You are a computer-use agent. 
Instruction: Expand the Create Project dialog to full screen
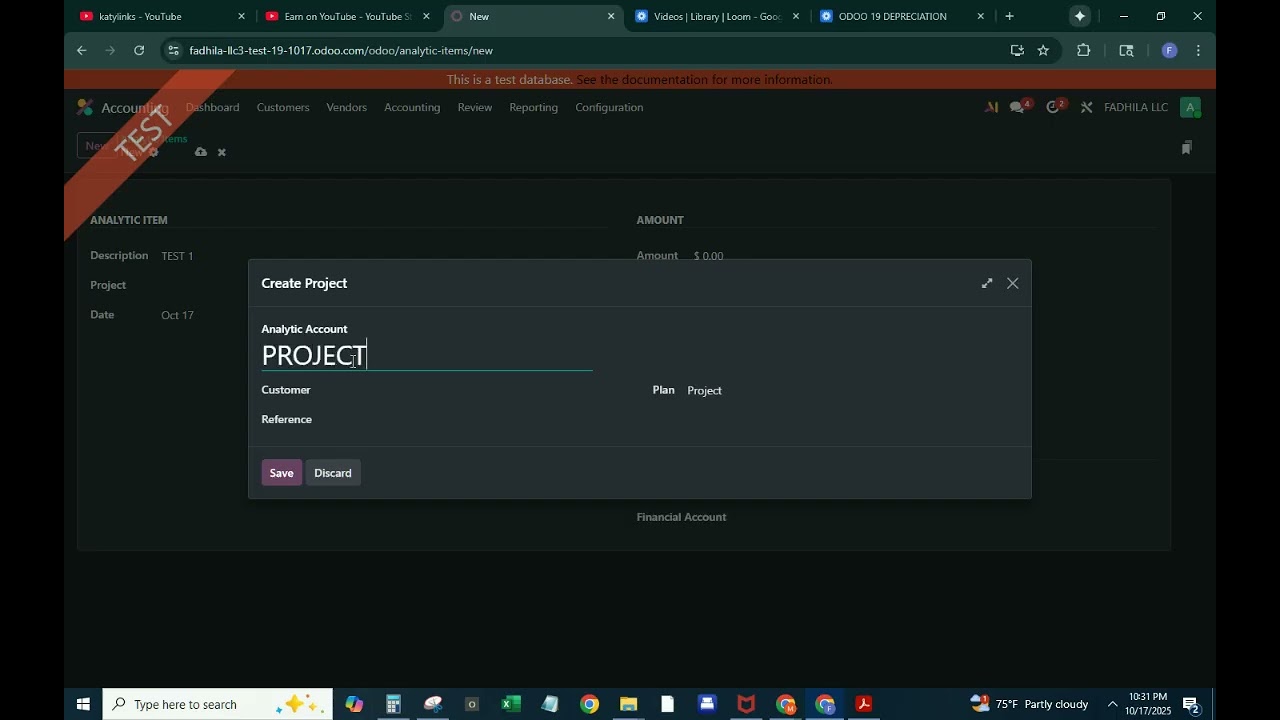(987, 283)
